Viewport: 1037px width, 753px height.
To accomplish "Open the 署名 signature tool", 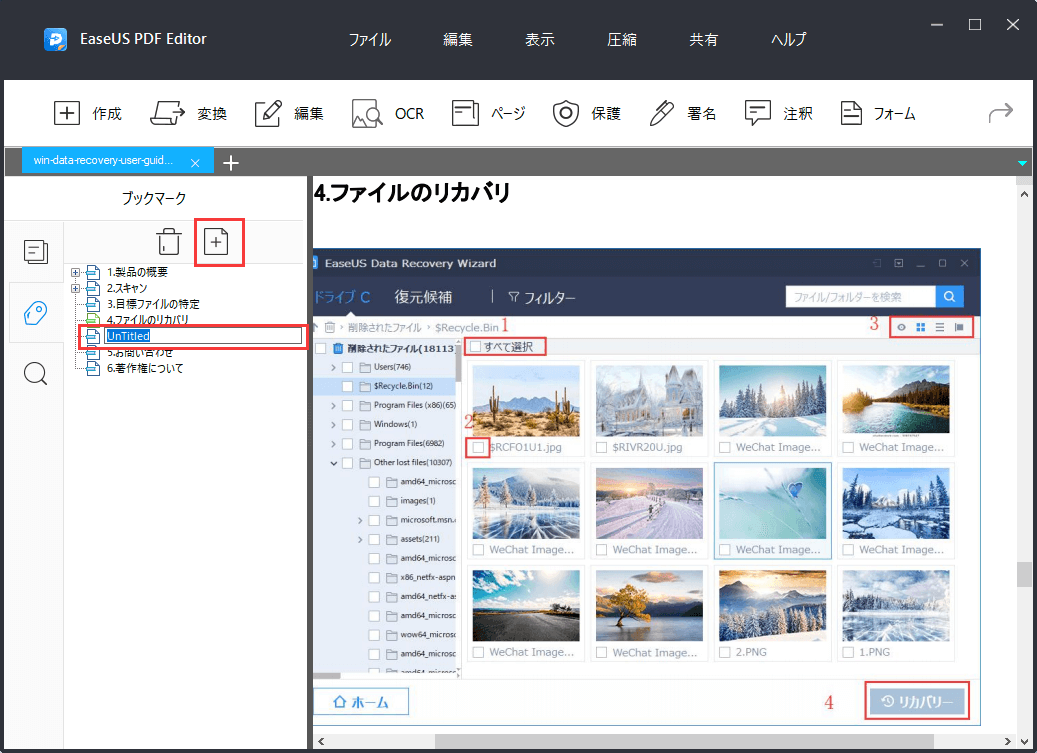I will [x=681, y=113].
